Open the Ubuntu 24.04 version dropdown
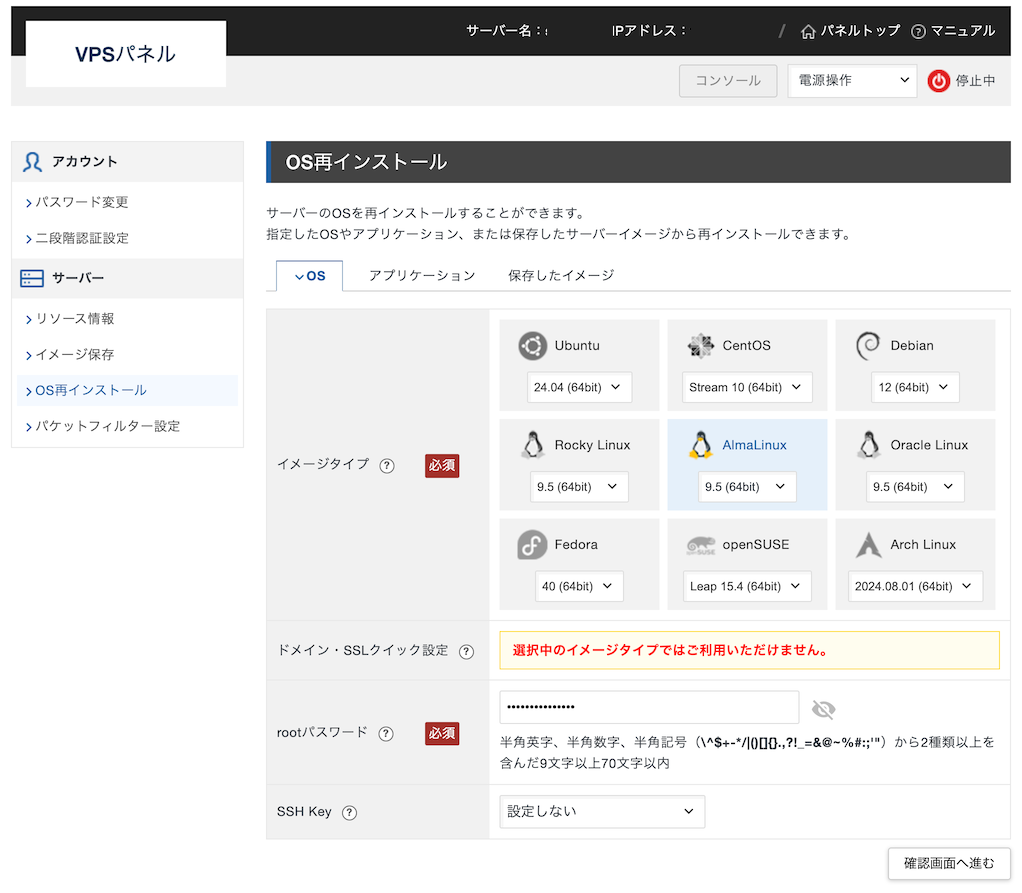 579,387
